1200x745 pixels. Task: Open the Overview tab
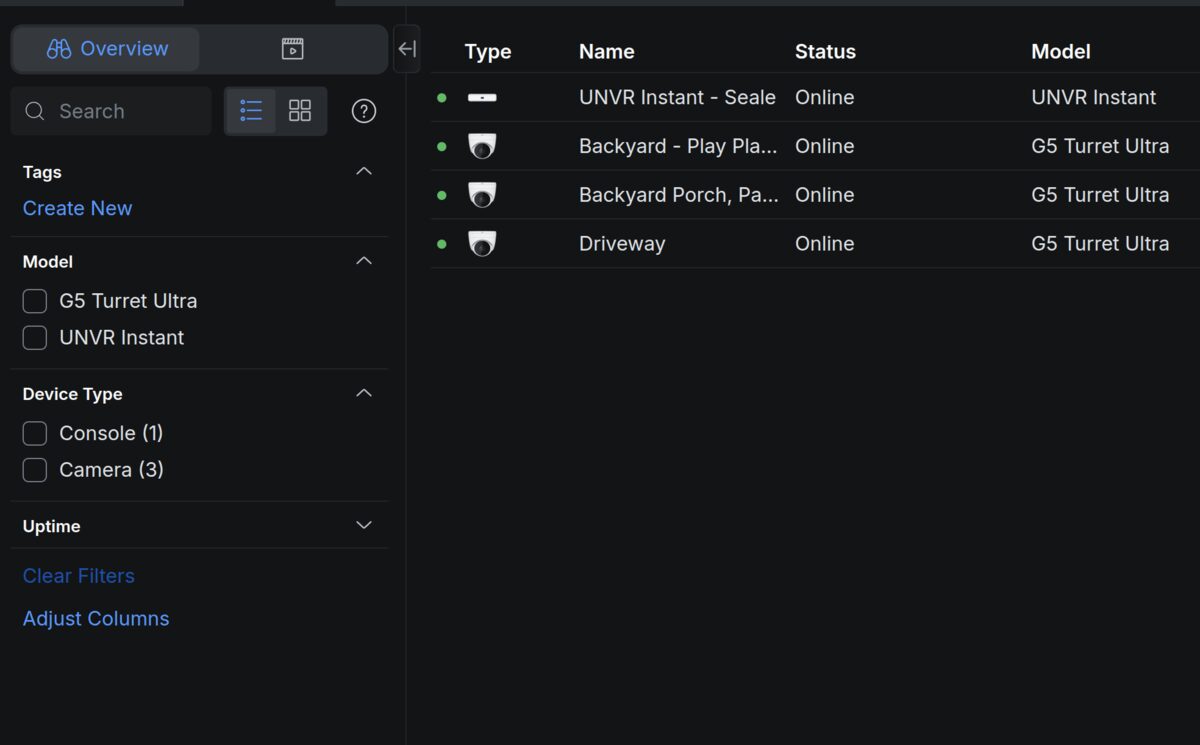[x=106, y=49]
